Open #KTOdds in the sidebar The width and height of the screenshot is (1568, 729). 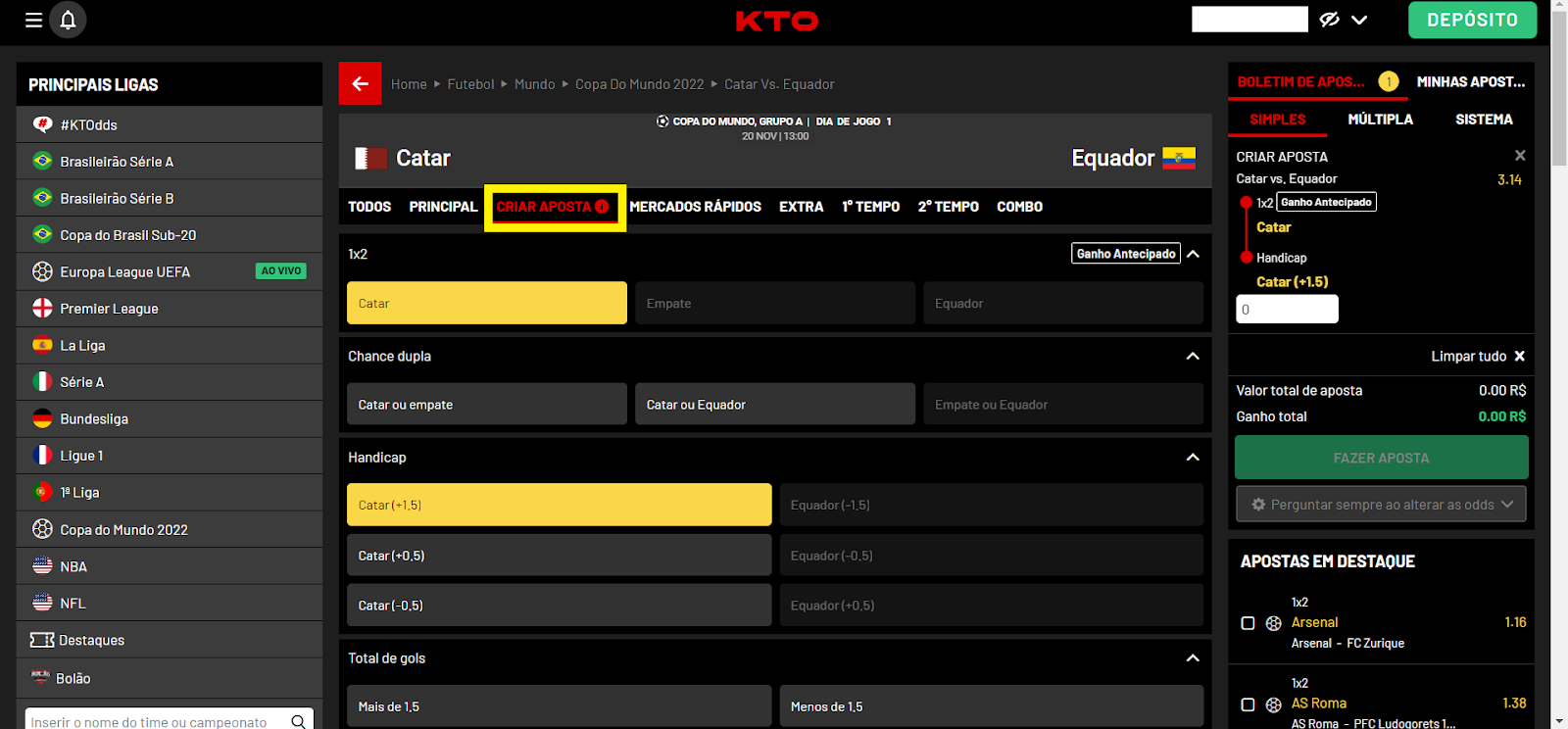point(170,124)
